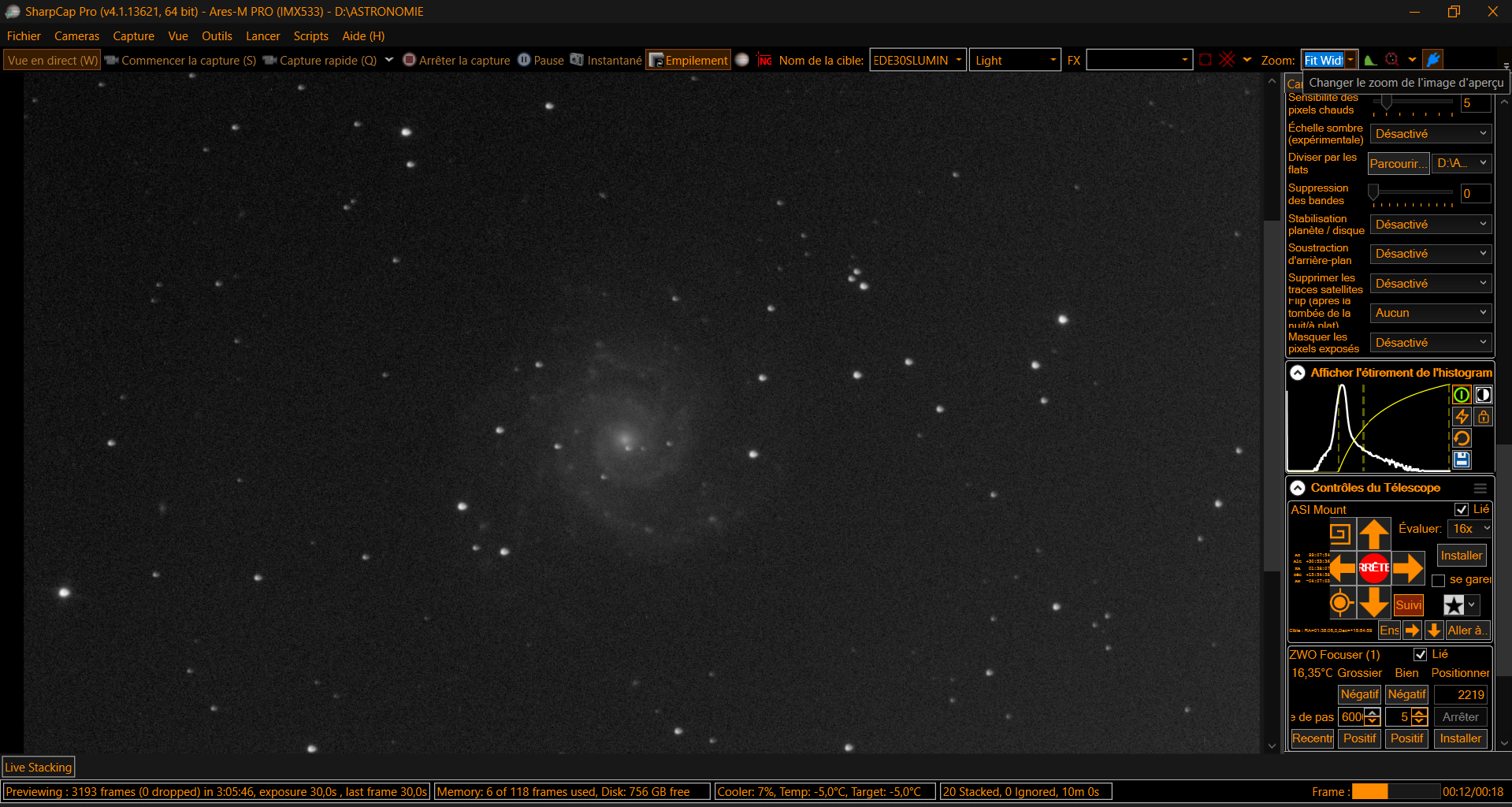The image size is (1512, 807).
Task: Click Arrêter la capture button
Action: tap(456, 60)
